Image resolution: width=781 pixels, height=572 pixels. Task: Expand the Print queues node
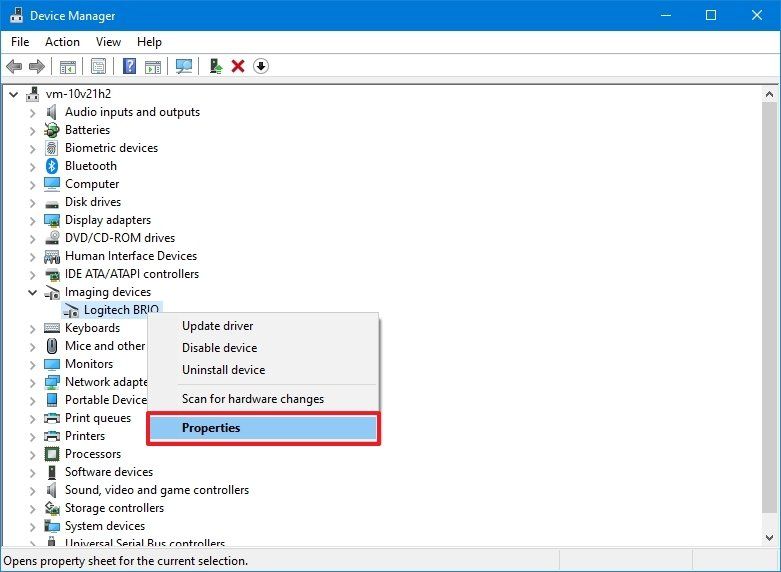32,418
